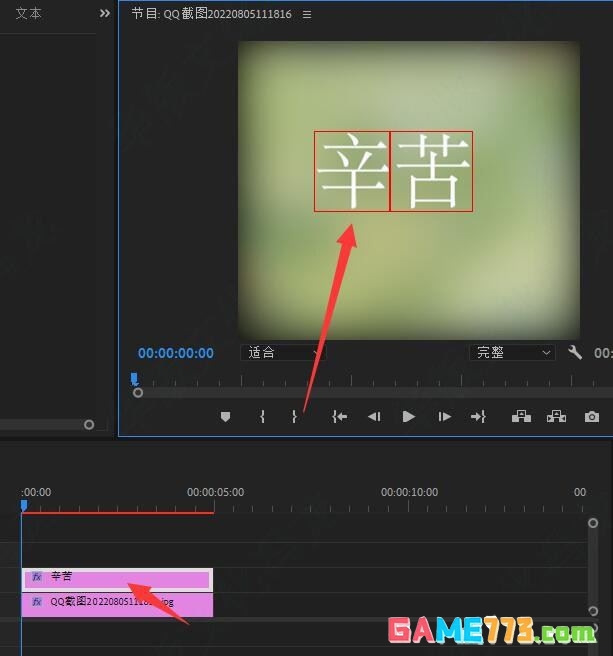Open the program panel hamburger menu
This screenshot has height=656, width=613.
coord(307,15)
